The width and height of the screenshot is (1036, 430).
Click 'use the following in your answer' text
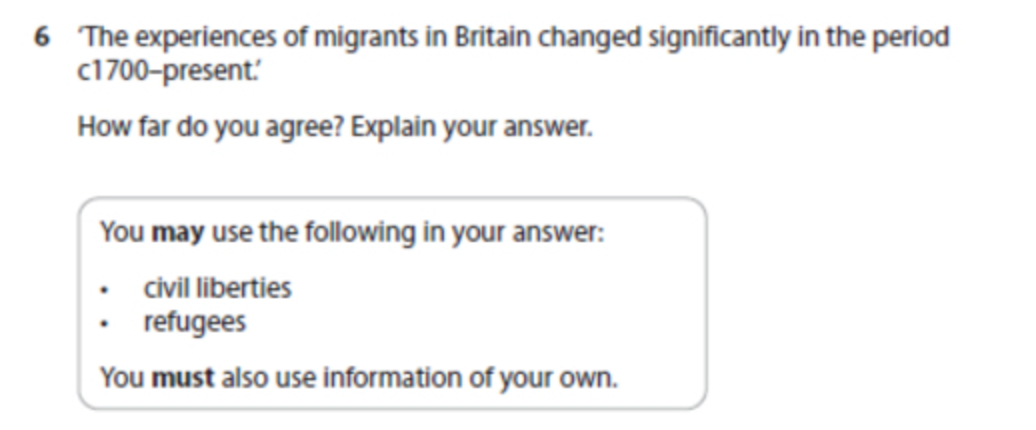coord(404,233)
